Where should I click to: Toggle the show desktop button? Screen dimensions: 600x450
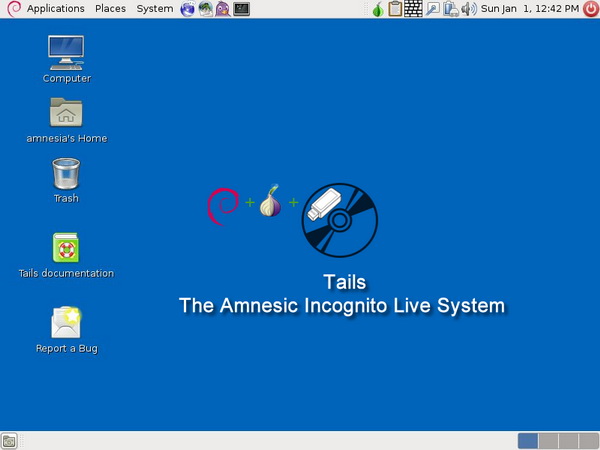click(x=9, y=441)
